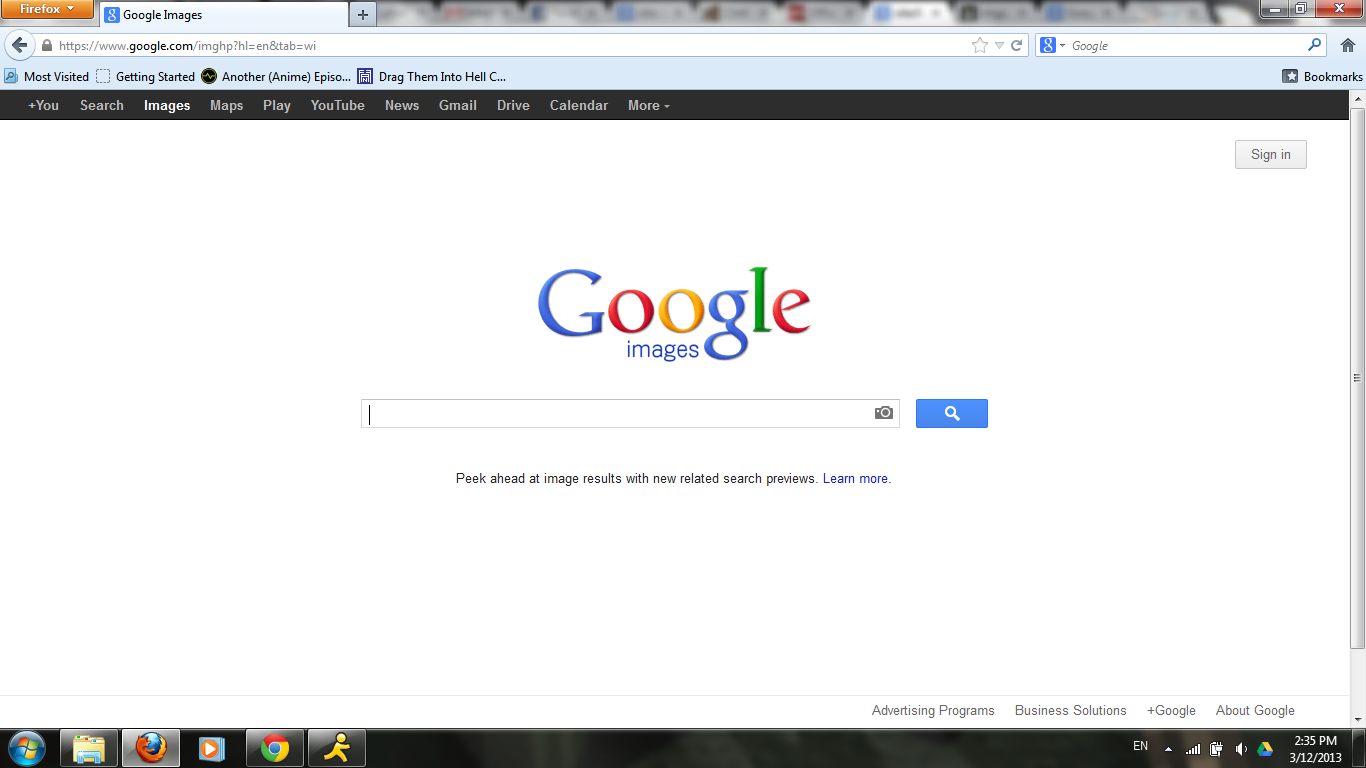Open Gmail from Google bar
The height and width of the screenshot is (768, 1366).
[458, 105]
